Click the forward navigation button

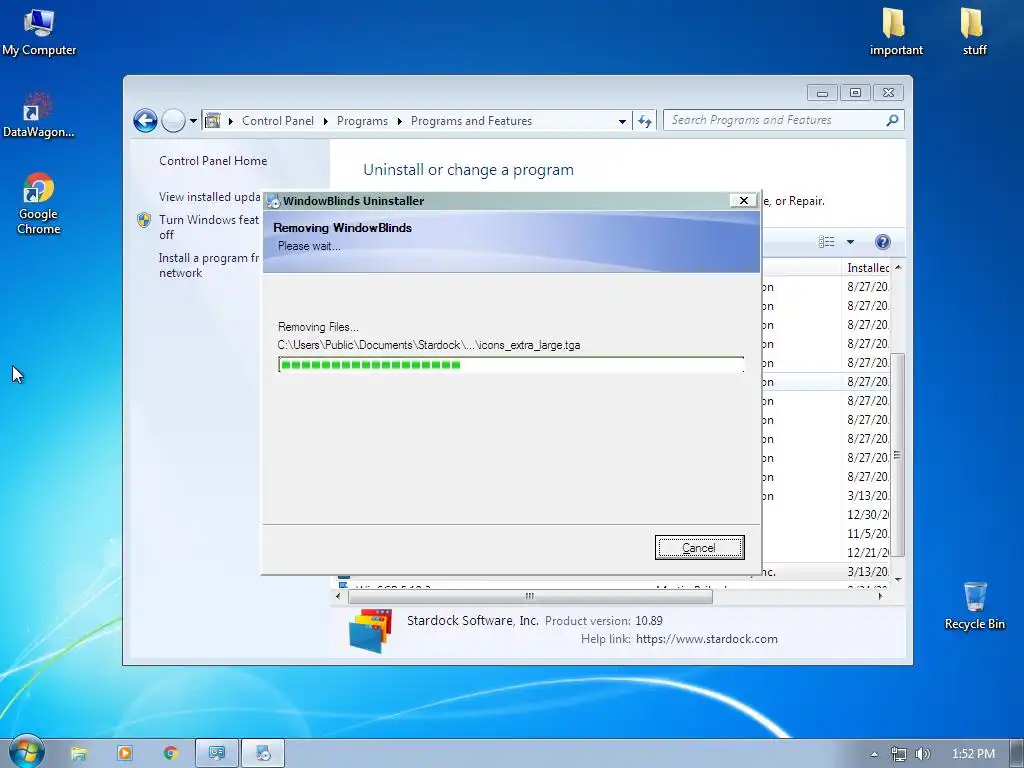[x=173, y=121]
